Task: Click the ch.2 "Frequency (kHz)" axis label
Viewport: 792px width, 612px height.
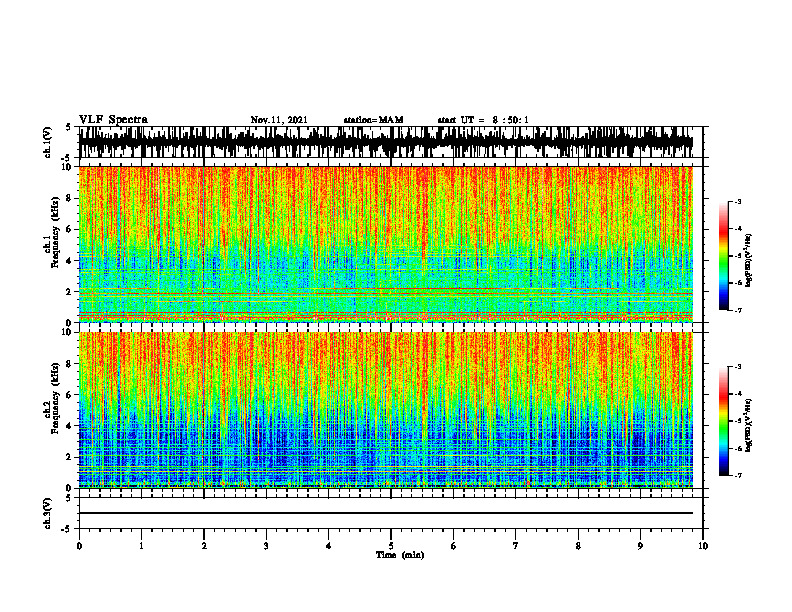Action: point(55,398)
